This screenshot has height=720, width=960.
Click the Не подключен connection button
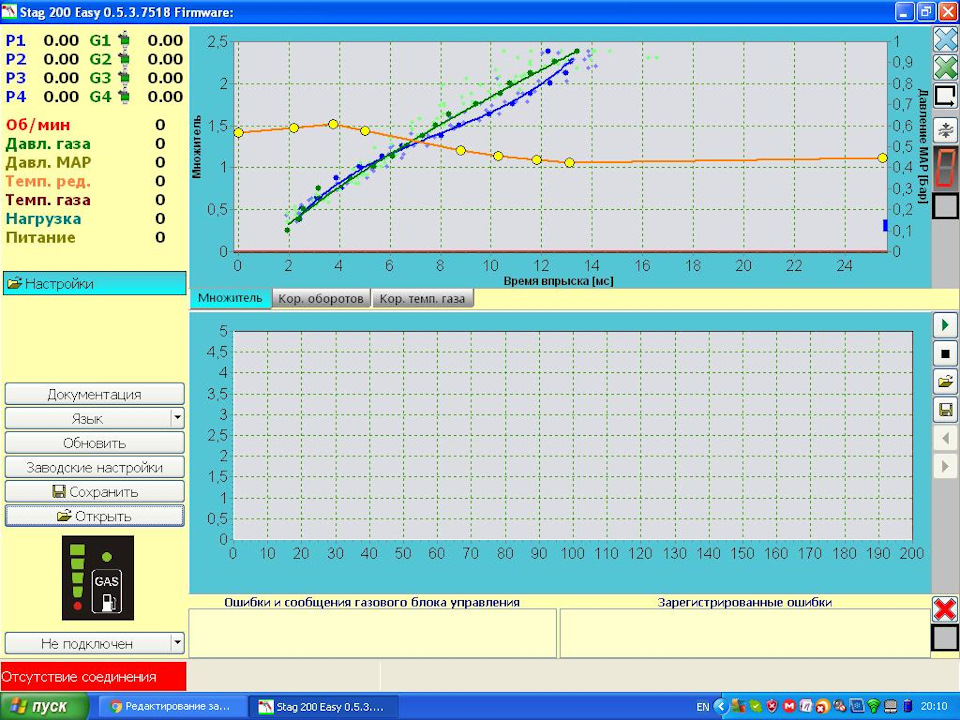click(88, 643)
